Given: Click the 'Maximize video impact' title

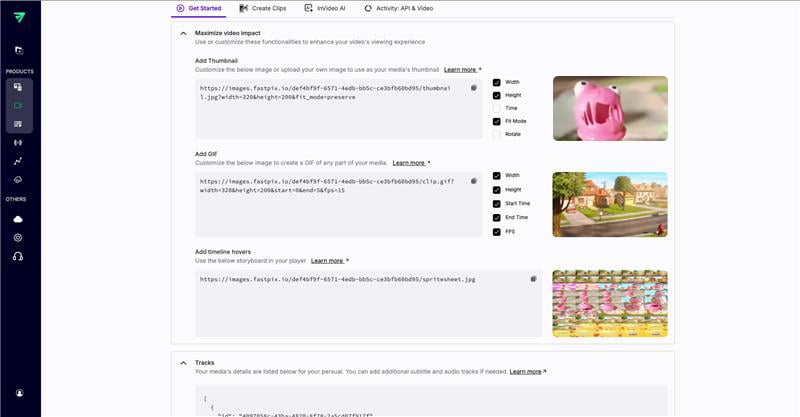Looking at the screenshot, I should [228, 33].
